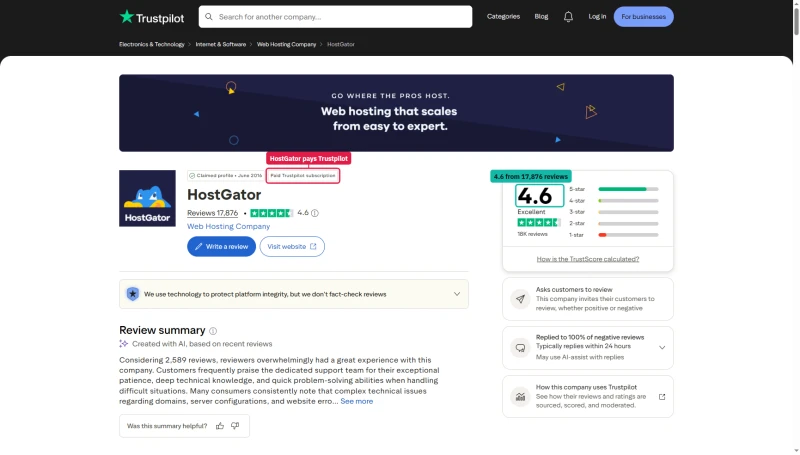Open the Blog page
Screen dimensions: 800x455
pos(541,17)
